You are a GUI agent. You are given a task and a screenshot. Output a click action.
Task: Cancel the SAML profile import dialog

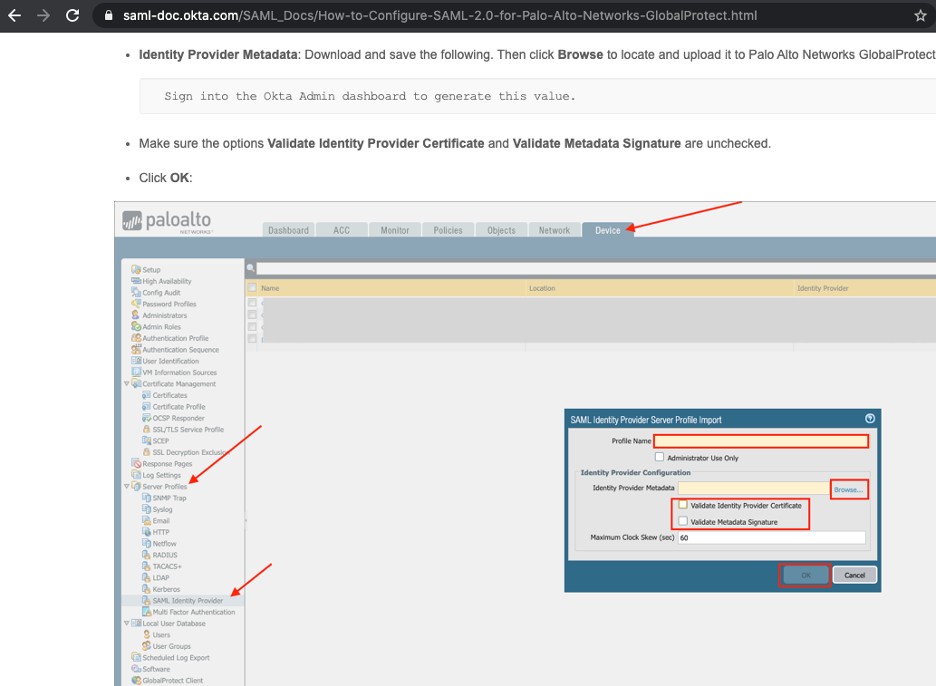854,575
